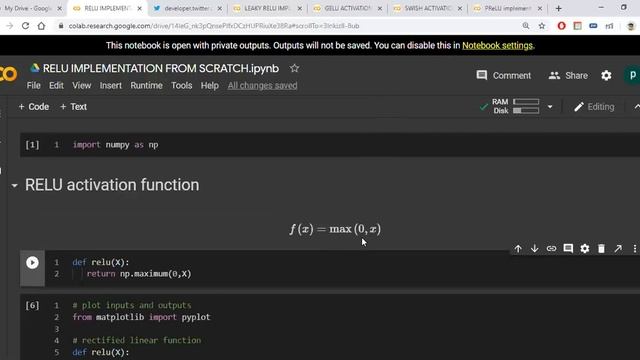Switch to the SWISH ACTIVATION tab
The height and width of the screenshot is (360, 640).
427,8
